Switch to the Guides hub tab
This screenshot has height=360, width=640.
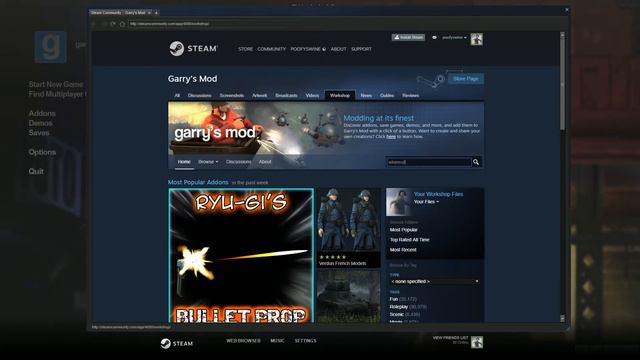387,96
